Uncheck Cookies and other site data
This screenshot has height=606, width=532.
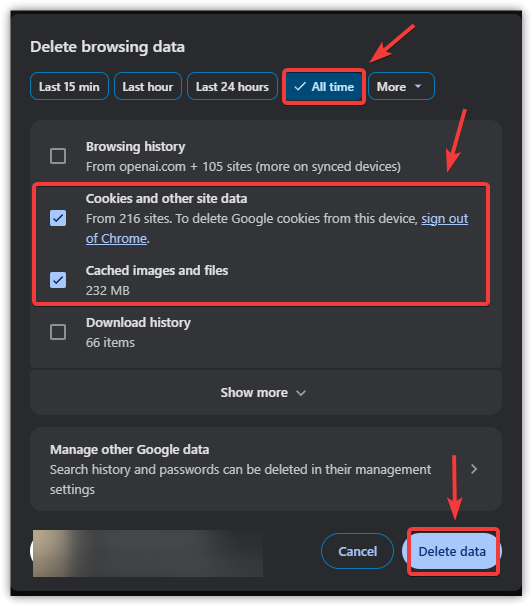(58, 218)
